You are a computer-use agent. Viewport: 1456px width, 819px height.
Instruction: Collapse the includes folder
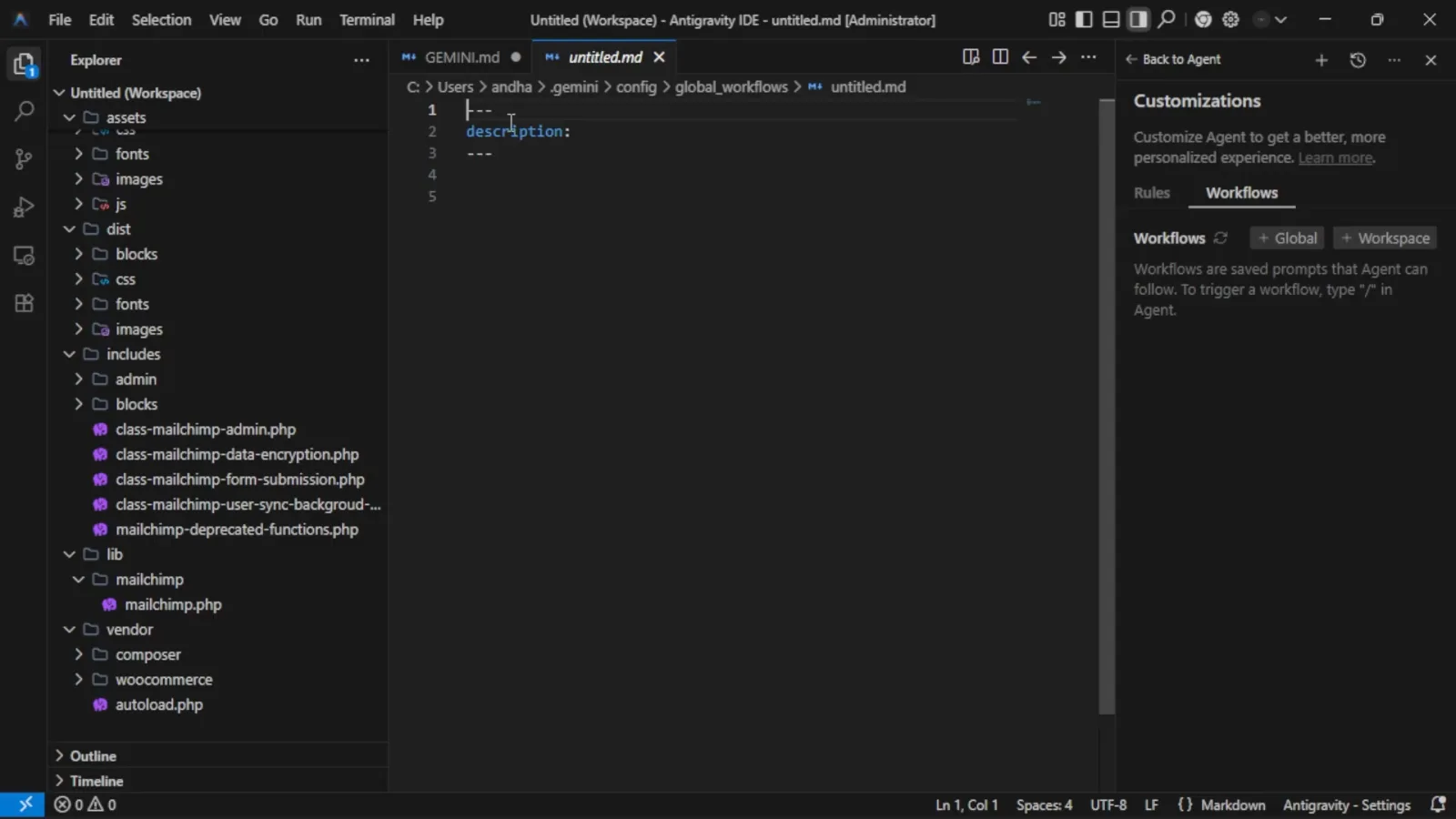tap(69, 354)
